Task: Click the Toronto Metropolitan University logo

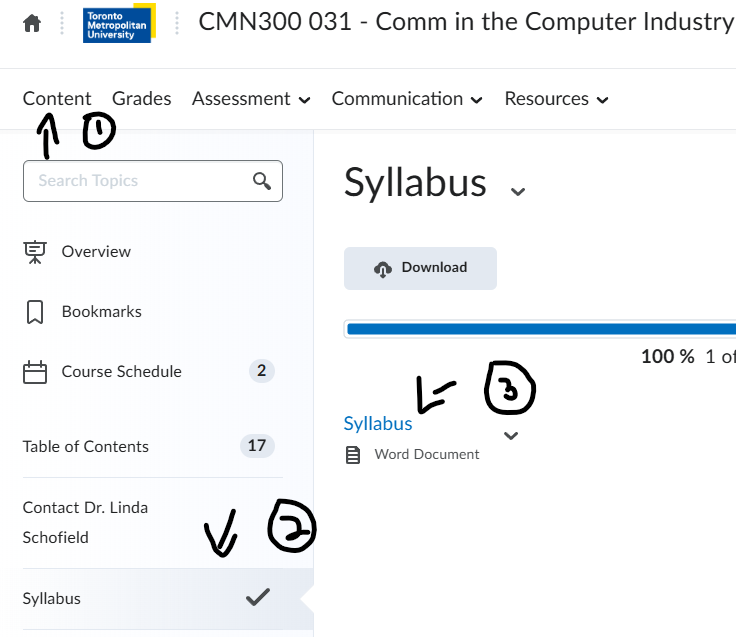Action: coord(118,23)
